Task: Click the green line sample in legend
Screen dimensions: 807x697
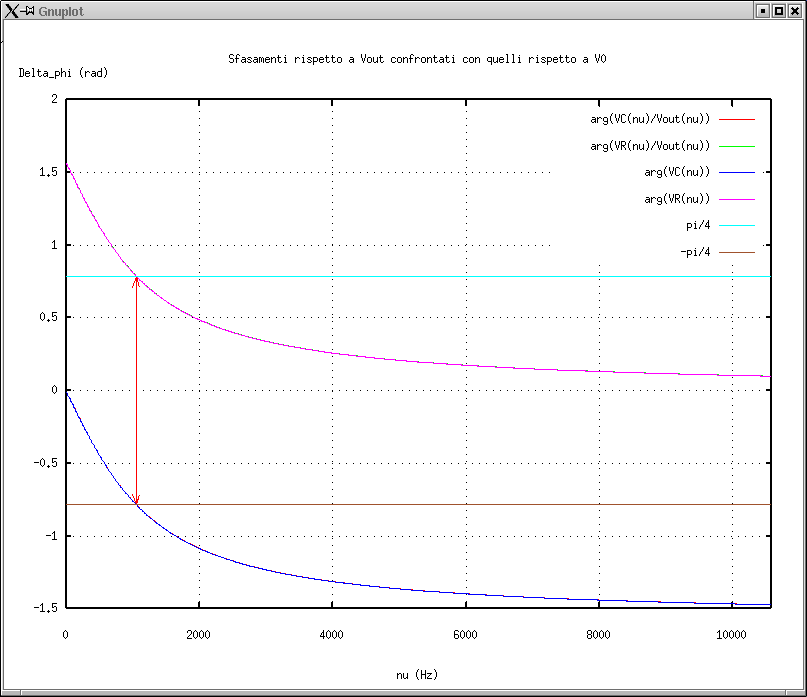Action: (736, 146)
